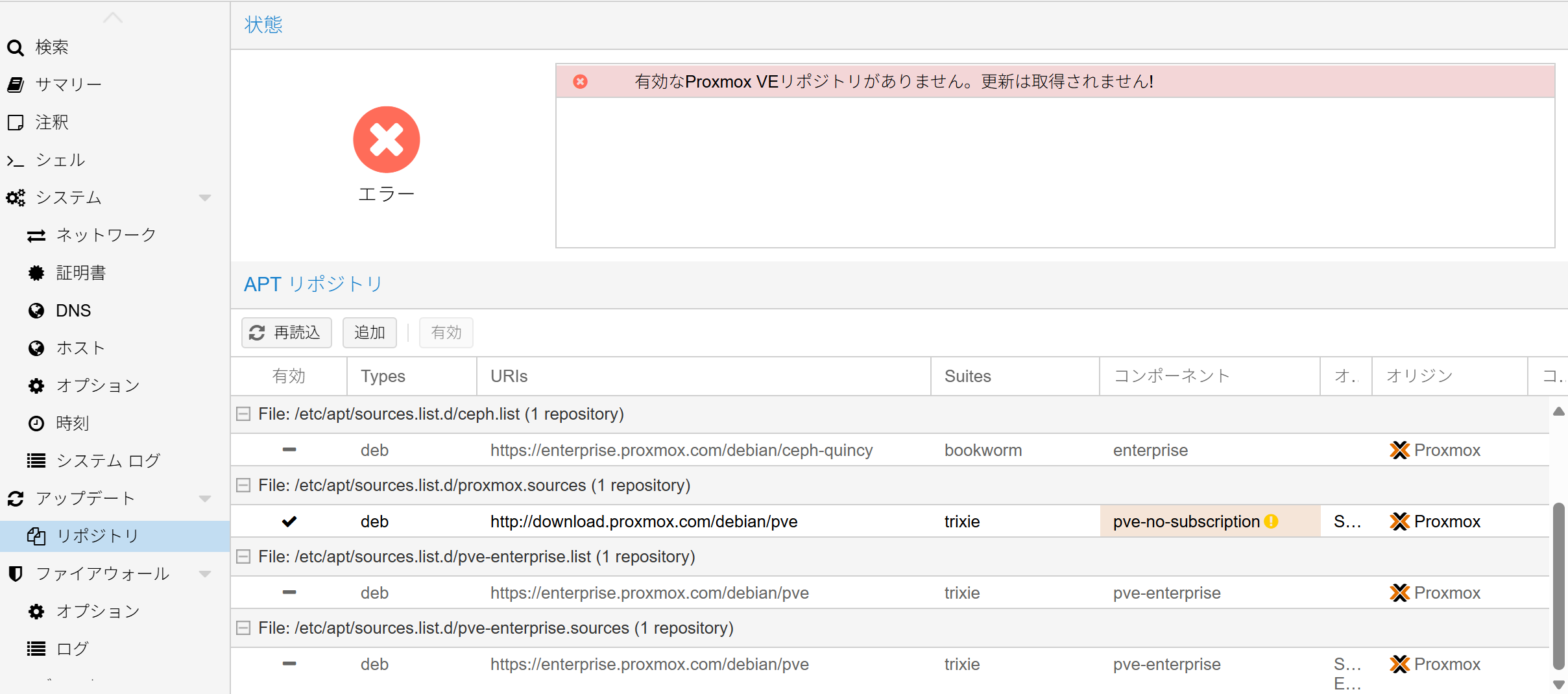Collapse the proxmox.sources file group
This screenshot has height=694, width=1568.
point(243,485)
